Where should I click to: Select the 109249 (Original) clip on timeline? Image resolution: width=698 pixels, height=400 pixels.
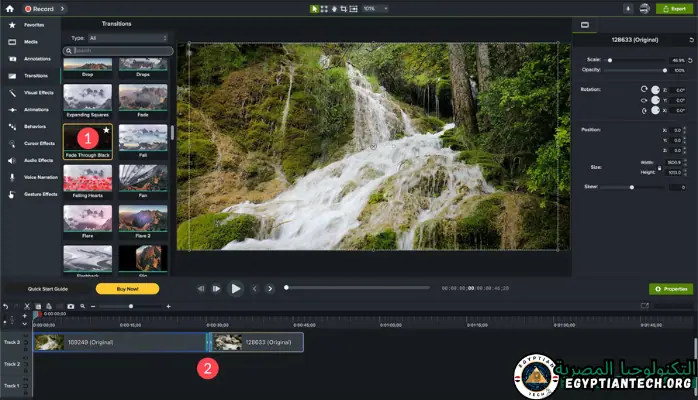(119, 342)
